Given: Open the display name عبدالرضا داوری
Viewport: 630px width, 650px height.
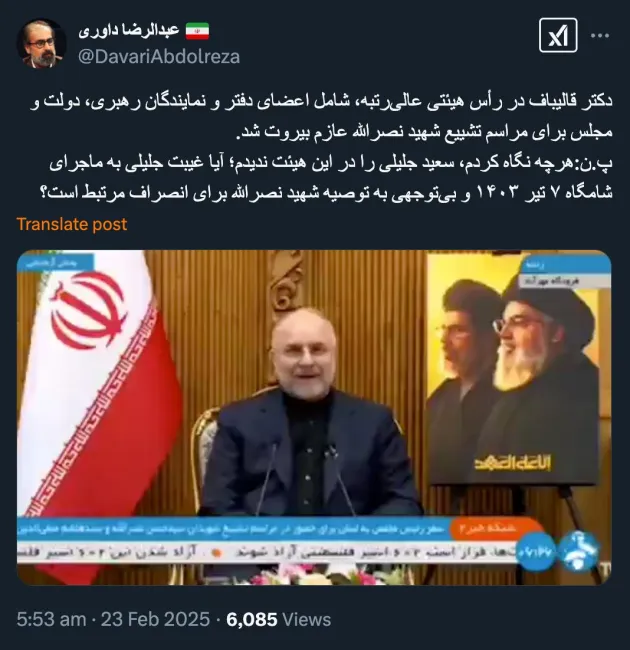Looking at the screenshot, I should point(129,30).
